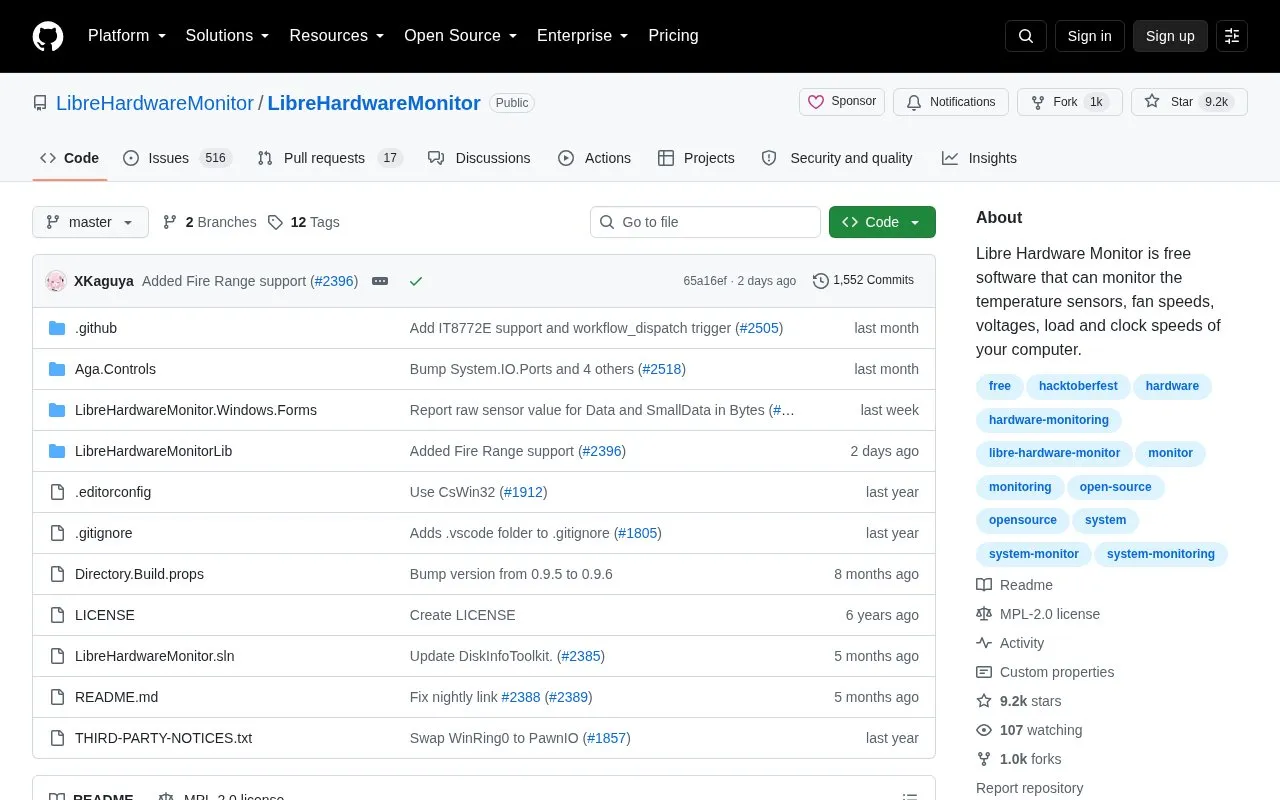Image resolution: width=1280 pixels, height=800 pixels.
Task: Click the GitHub logo home icon
Action: tap(48, 36)
